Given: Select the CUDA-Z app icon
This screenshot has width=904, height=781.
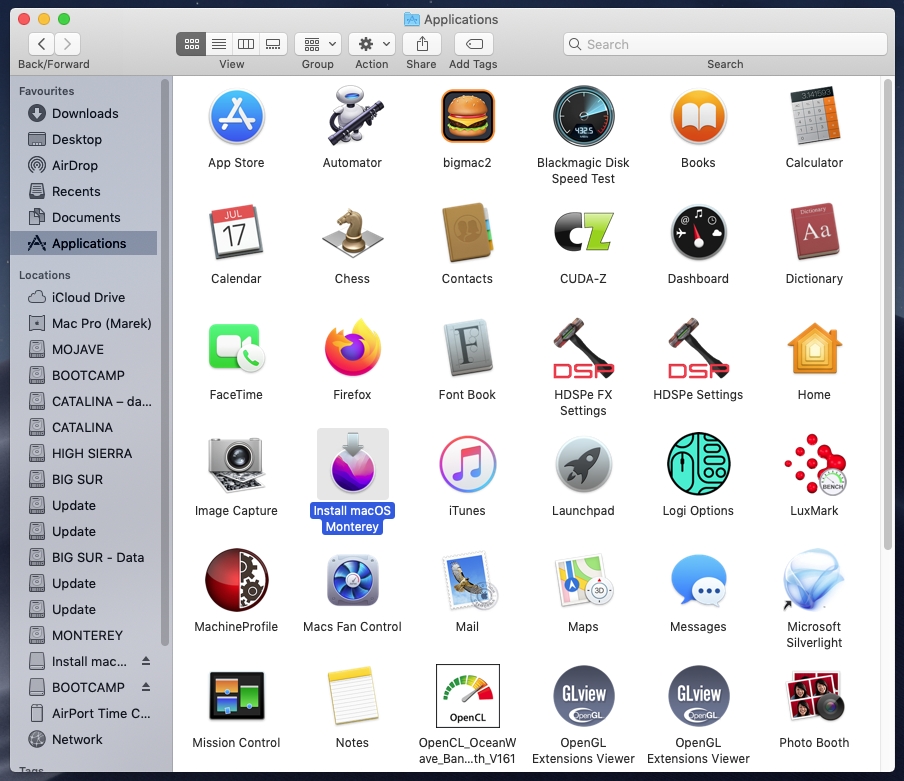Looking at the screenshot, I should [x=583, y=232].
